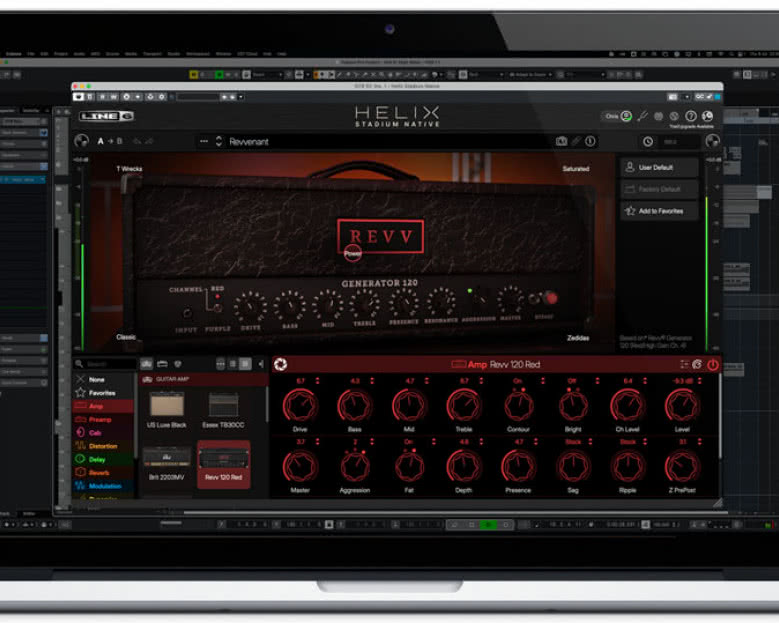Select the Preamp category
Viewport: 779px width, 623px height.
[103, 420]
